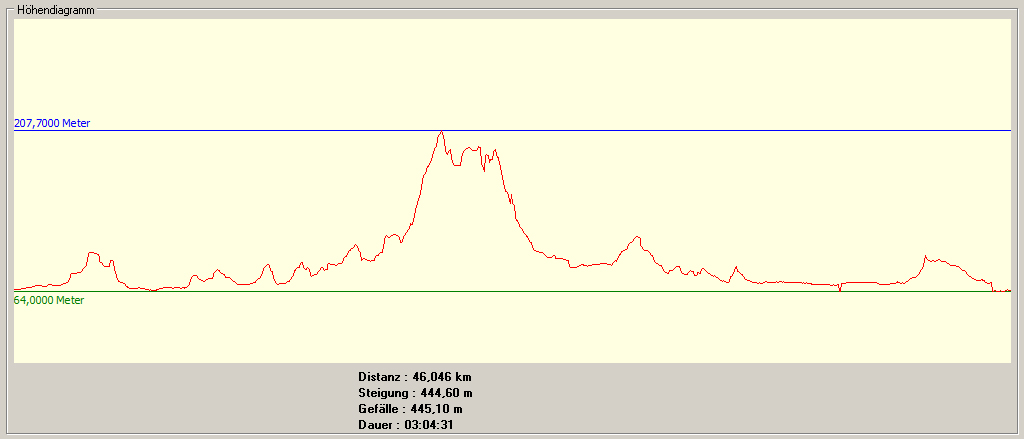
Task: Click the hill top after the main descent
Action: [x=636, y=238]
